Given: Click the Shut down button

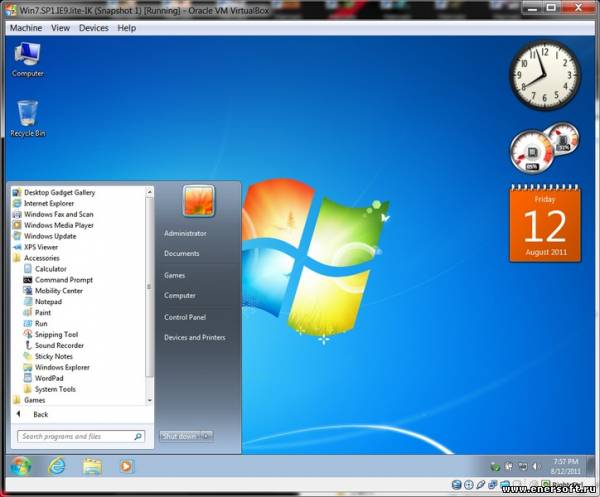Looking at the screenshot, I should pyautogui.click(x=179, y=436).
